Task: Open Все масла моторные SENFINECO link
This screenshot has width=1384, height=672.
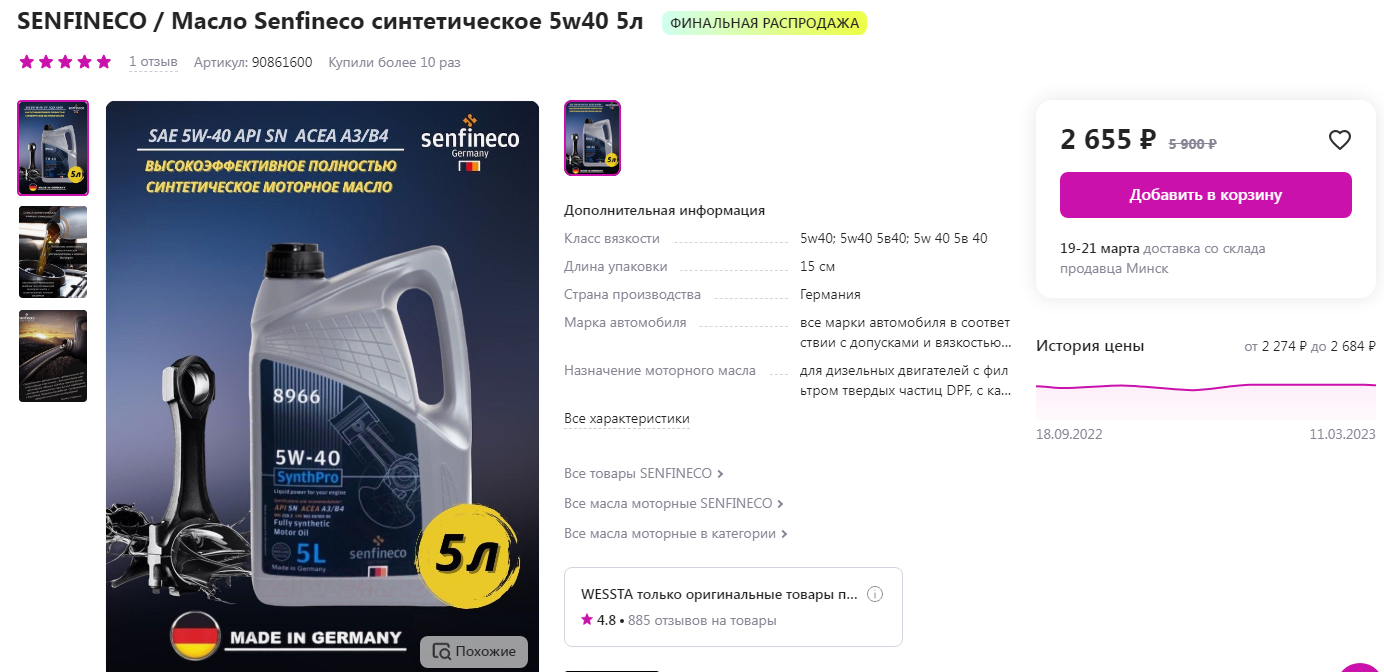Action: pyautogui.click(x=668, y=504)
